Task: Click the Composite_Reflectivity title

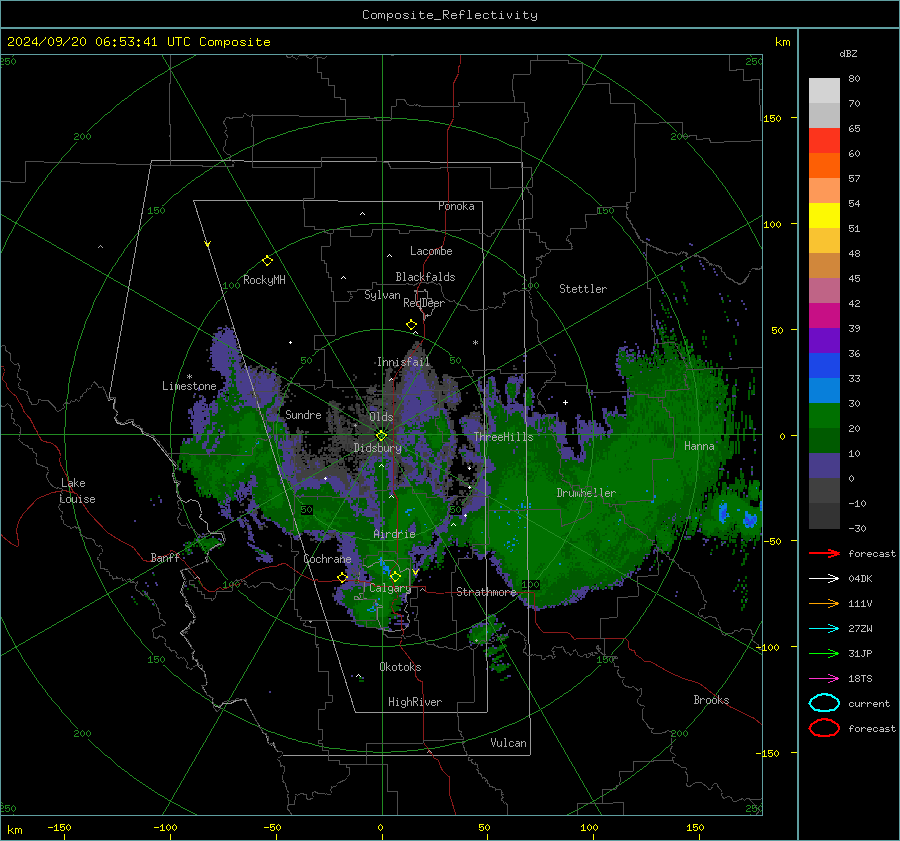Action: click(449, 15)
